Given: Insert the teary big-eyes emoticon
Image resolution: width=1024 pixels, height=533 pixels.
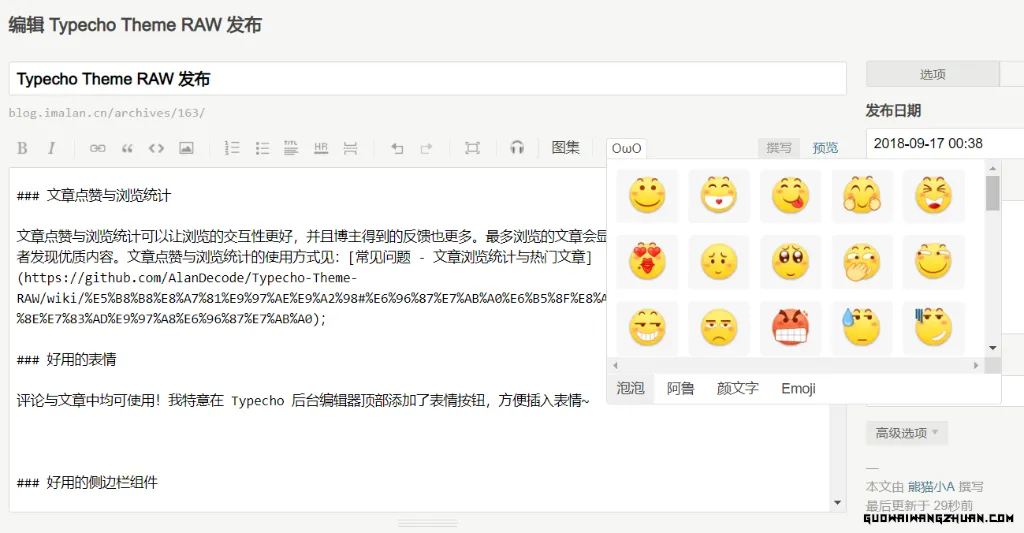Looking at the screenshot, I should coord(791,261).
